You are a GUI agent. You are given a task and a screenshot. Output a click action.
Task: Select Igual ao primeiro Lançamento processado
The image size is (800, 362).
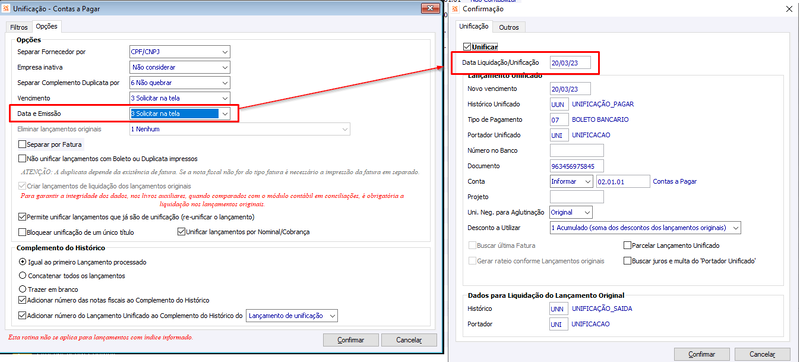[22, 263]
